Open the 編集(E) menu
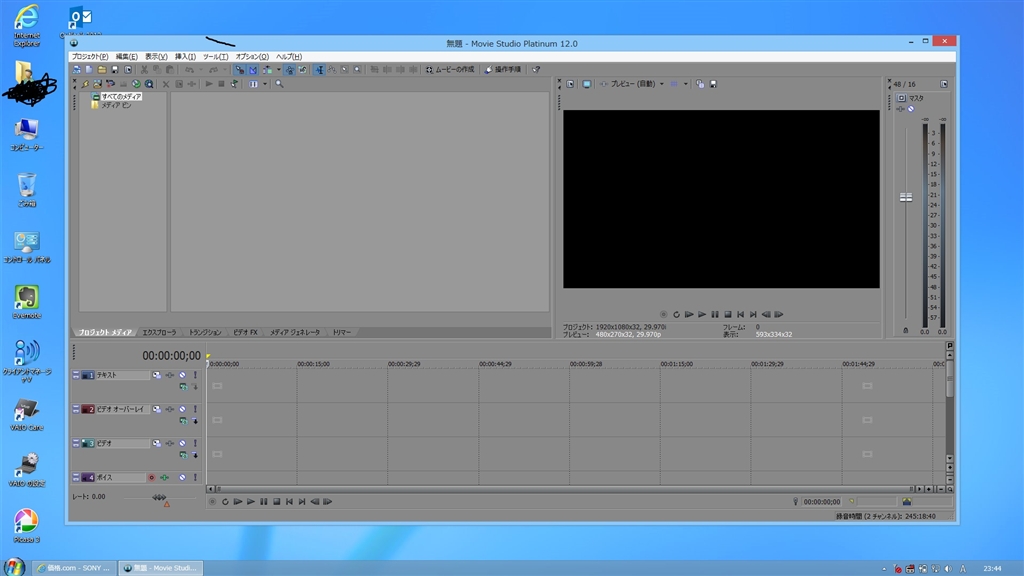Image resolution: width=1024 pixels, height=576 pixels. (126, 57)
